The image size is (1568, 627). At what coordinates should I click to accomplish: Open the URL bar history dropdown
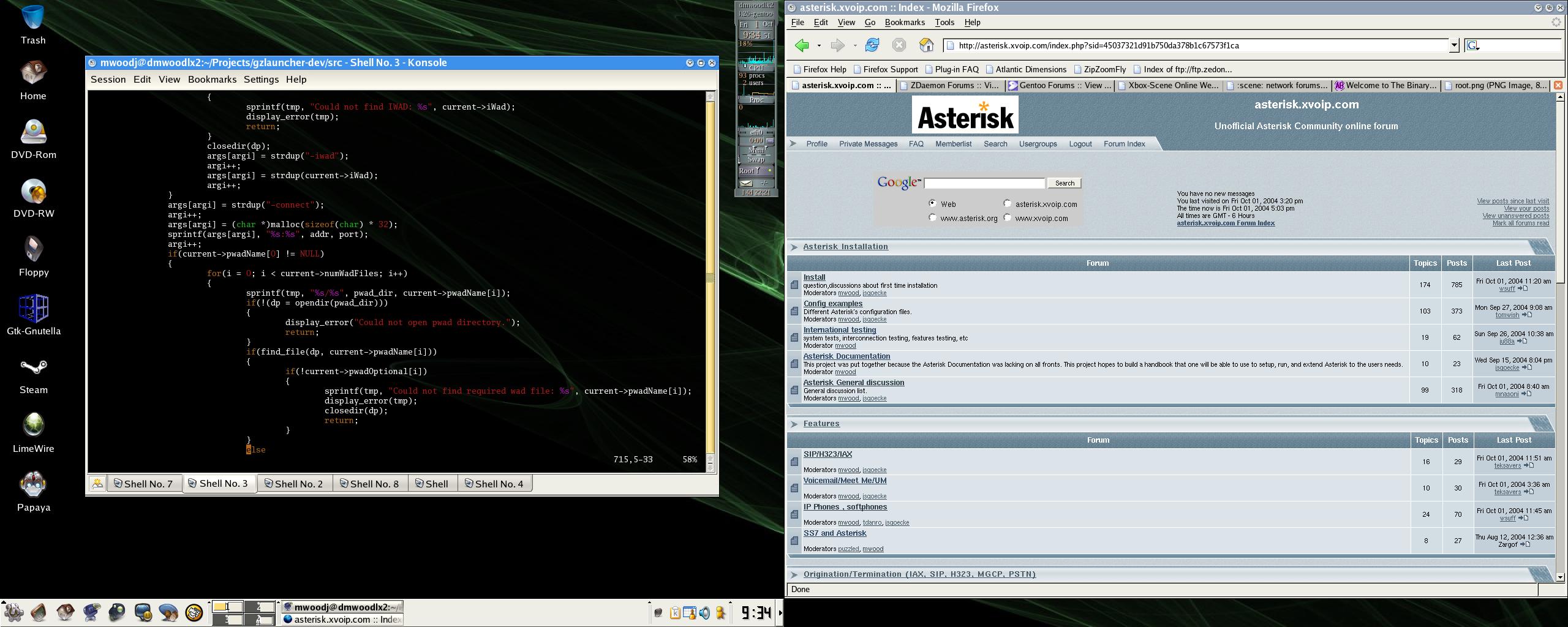1454,45
